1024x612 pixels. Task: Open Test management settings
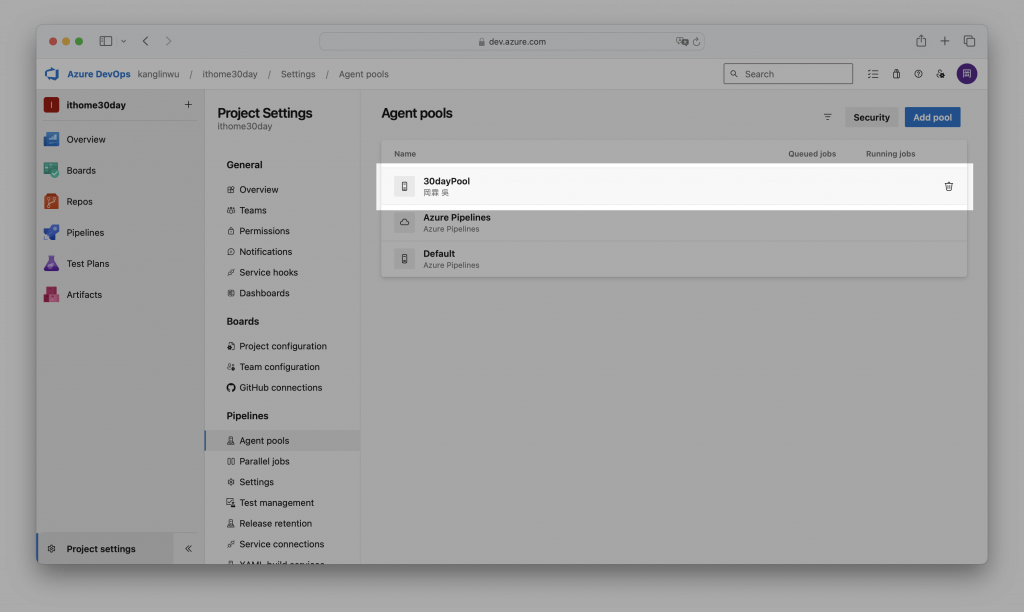[x=276, y=502]
